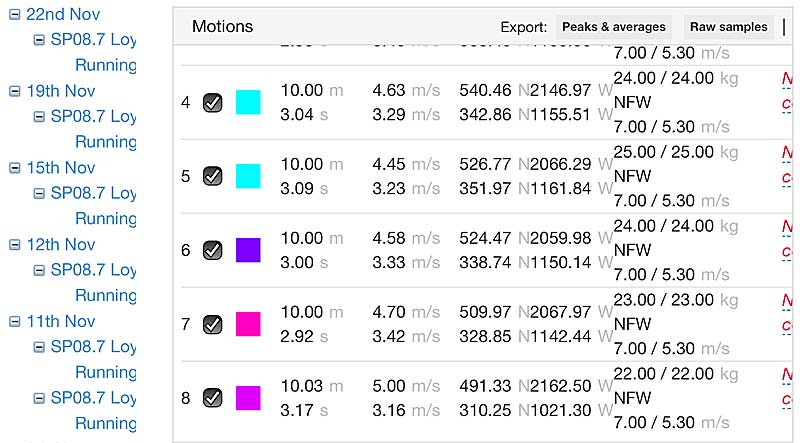Toggle the checkbox for motion 5
The width and height of the screenshot is (800, 443).
click(212, 177)
